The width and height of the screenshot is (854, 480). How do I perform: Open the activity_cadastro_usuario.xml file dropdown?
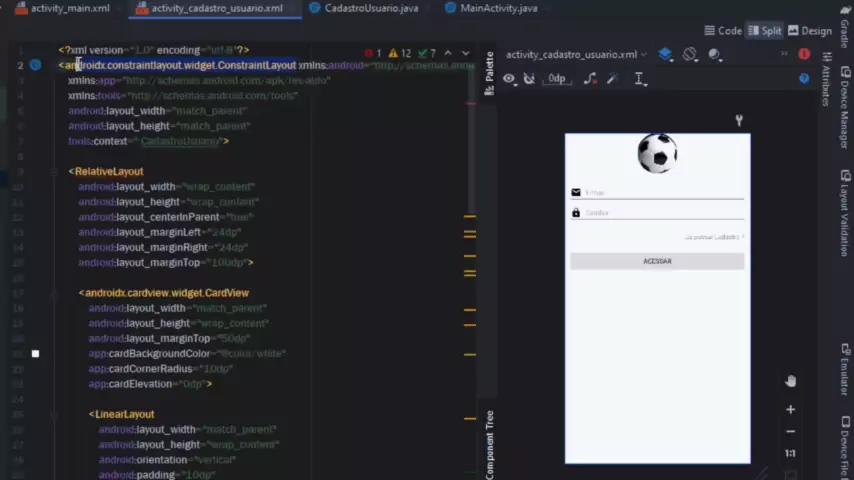pos(576,54)
